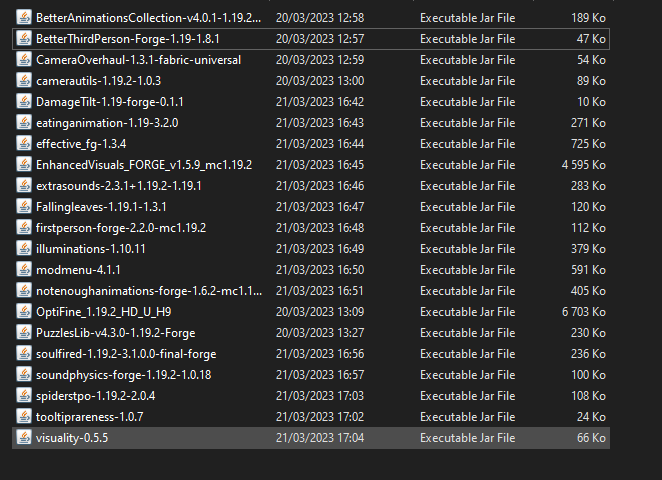The image size is (662, 480).
Task: Click the date 20/03/2023 13:27
Action: click(x=320, y=333)
